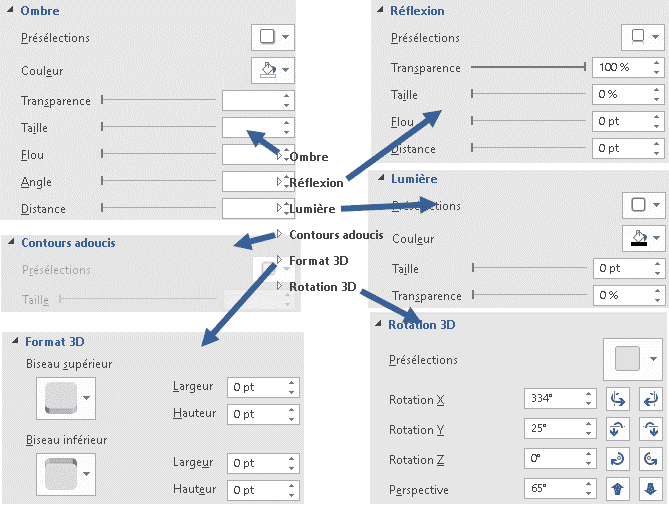Click the Rotation Y down-rotate icon

point(650,430)
